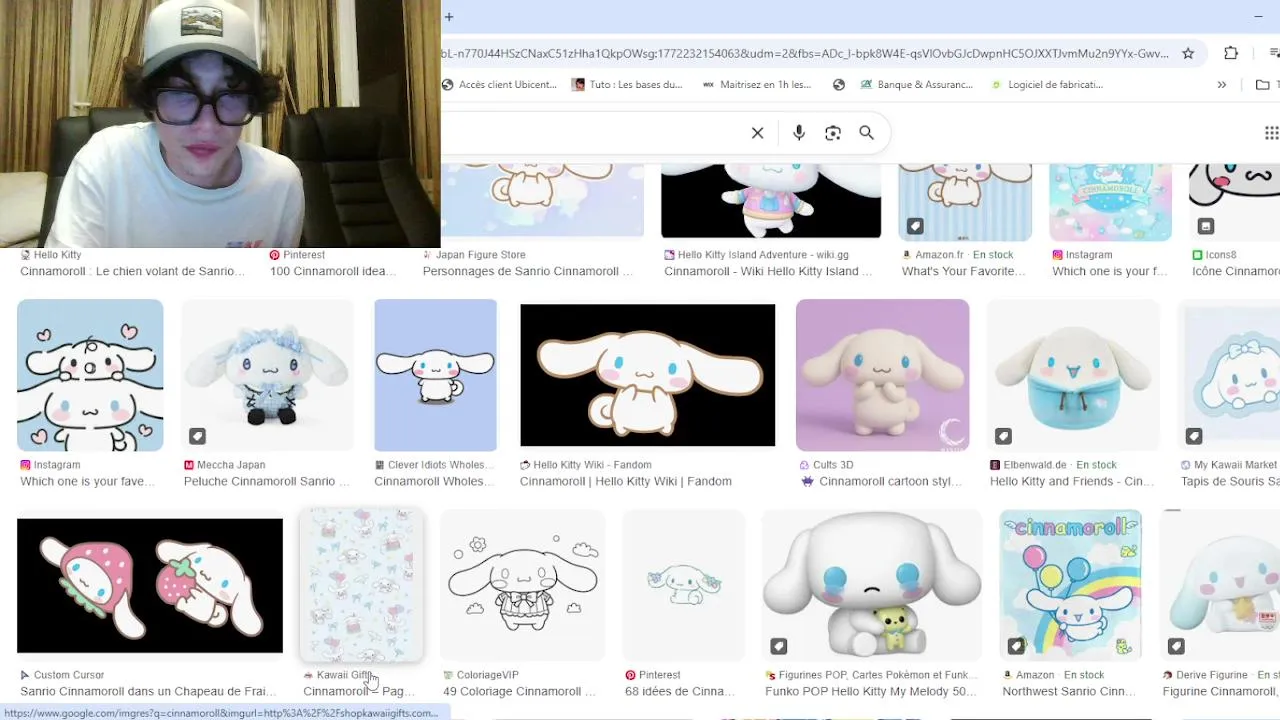Open the 'Maitrisez en 1h les...' bookmark

tap(757, 85)
